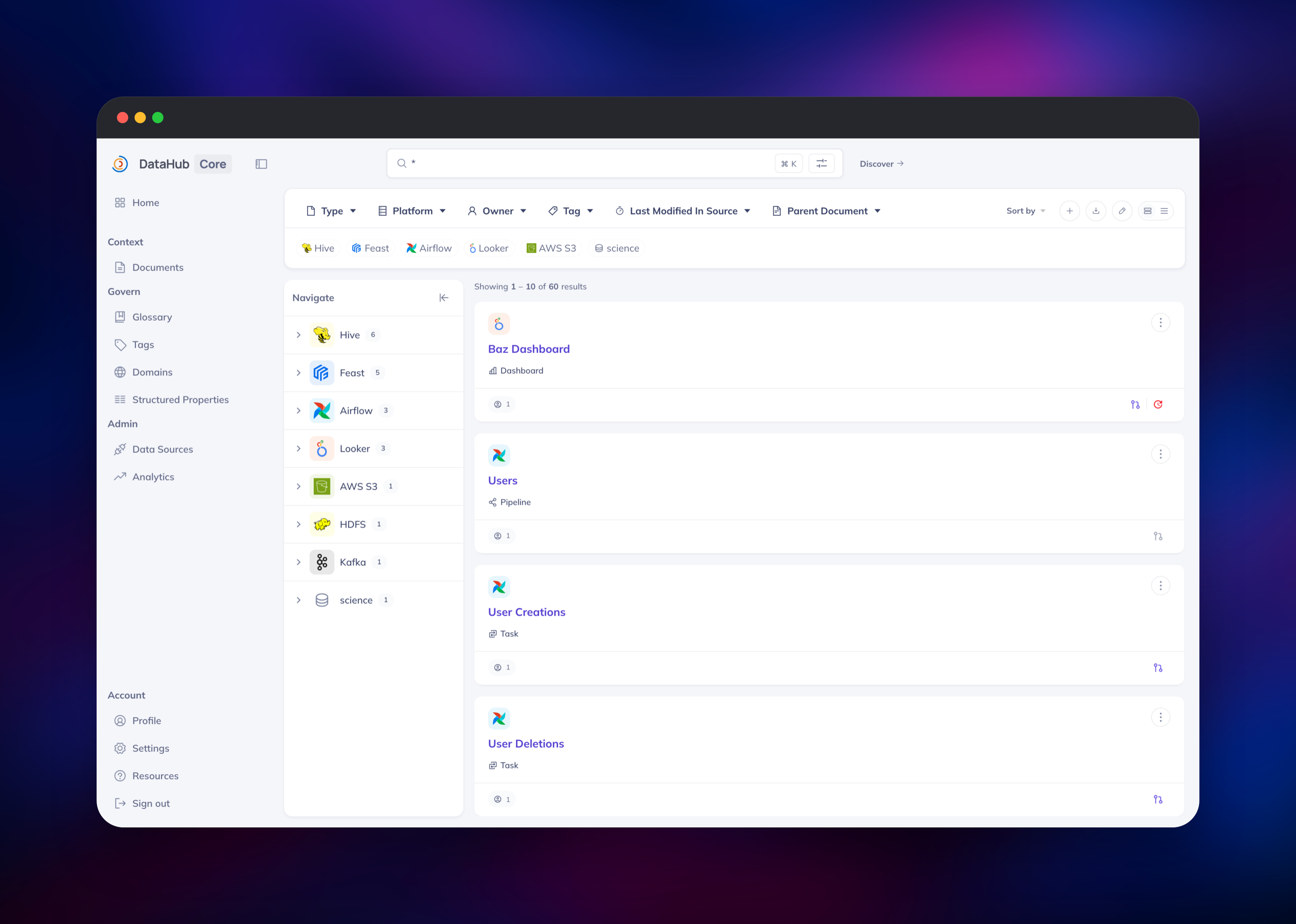This screenshot has height=924, width=1296.
Task: Collapse the Navigate panel
Action: pos(444,298)
